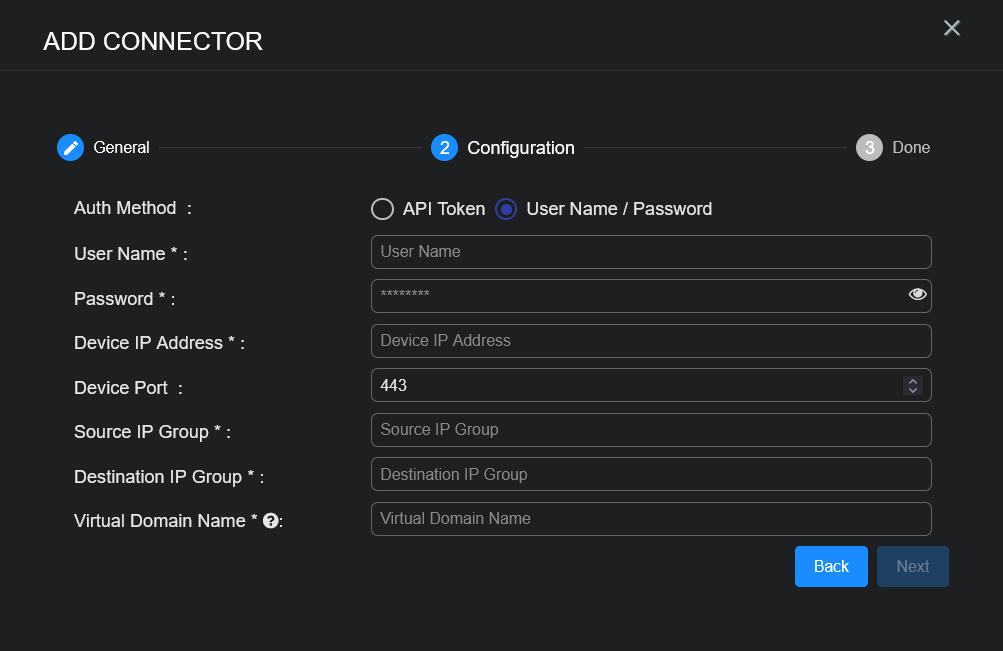Focus the User Name input field

coord(650,252)
